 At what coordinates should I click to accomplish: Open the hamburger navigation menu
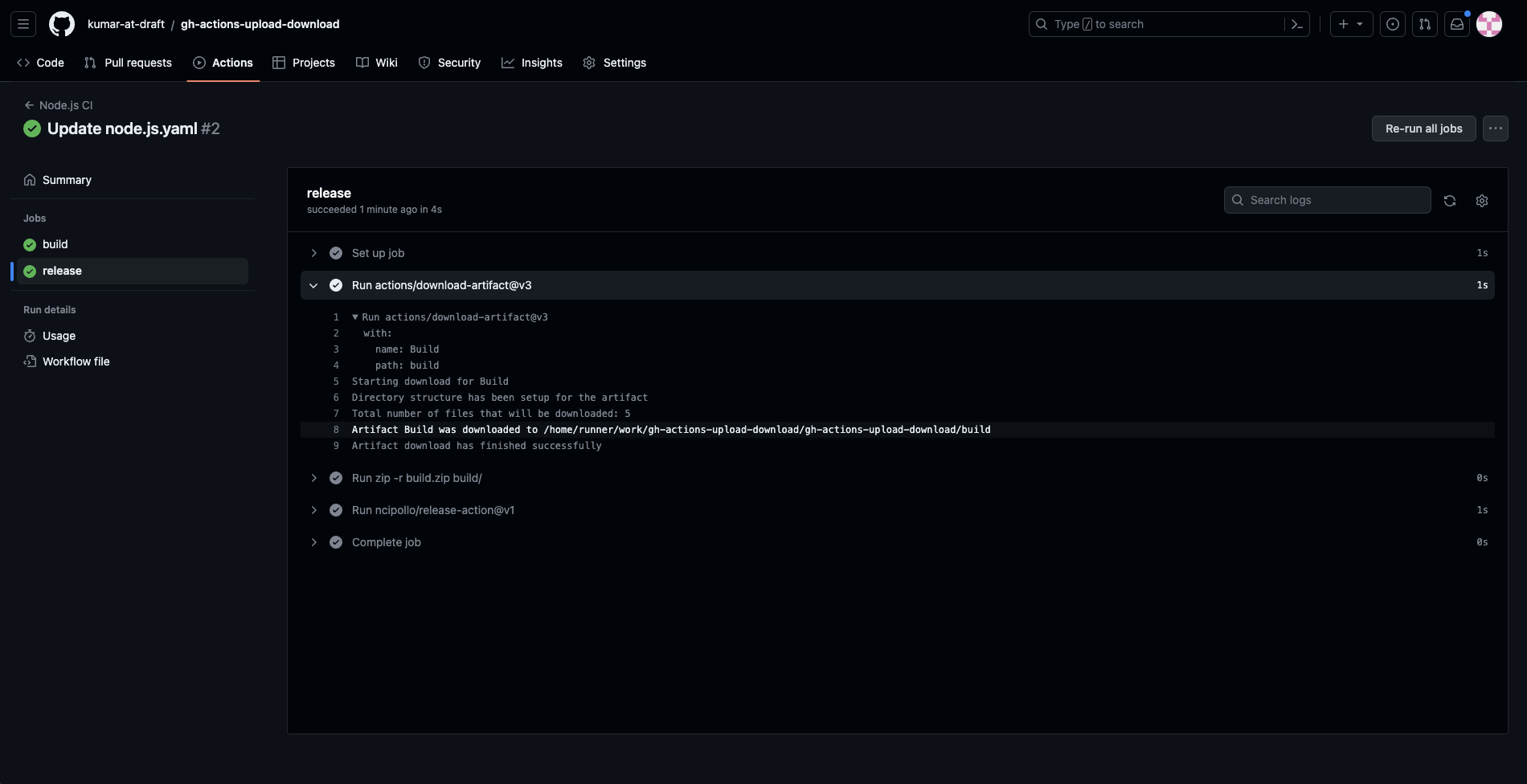(23, 24)
